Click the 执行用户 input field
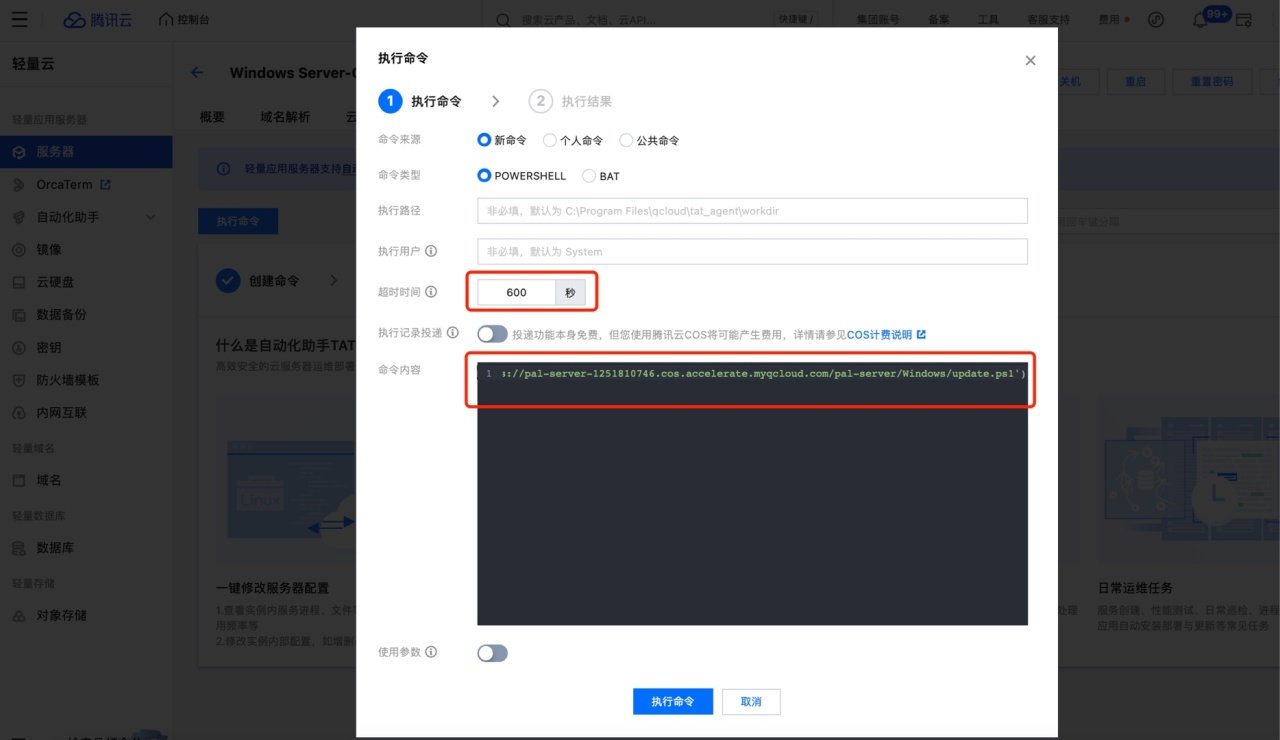Image resolution: width=1280 pixels, height=740 pixels. tap(752, 251)
